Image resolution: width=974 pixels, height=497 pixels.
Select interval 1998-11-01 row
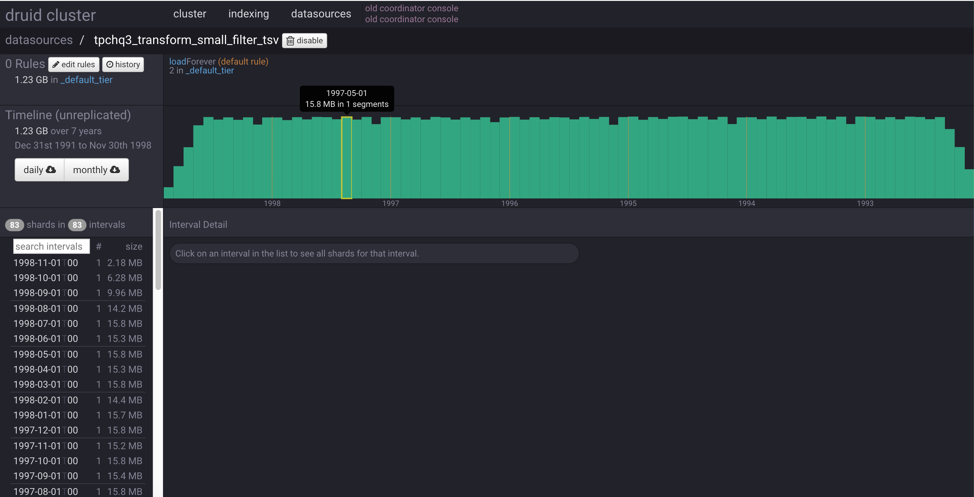pos(78,263)
